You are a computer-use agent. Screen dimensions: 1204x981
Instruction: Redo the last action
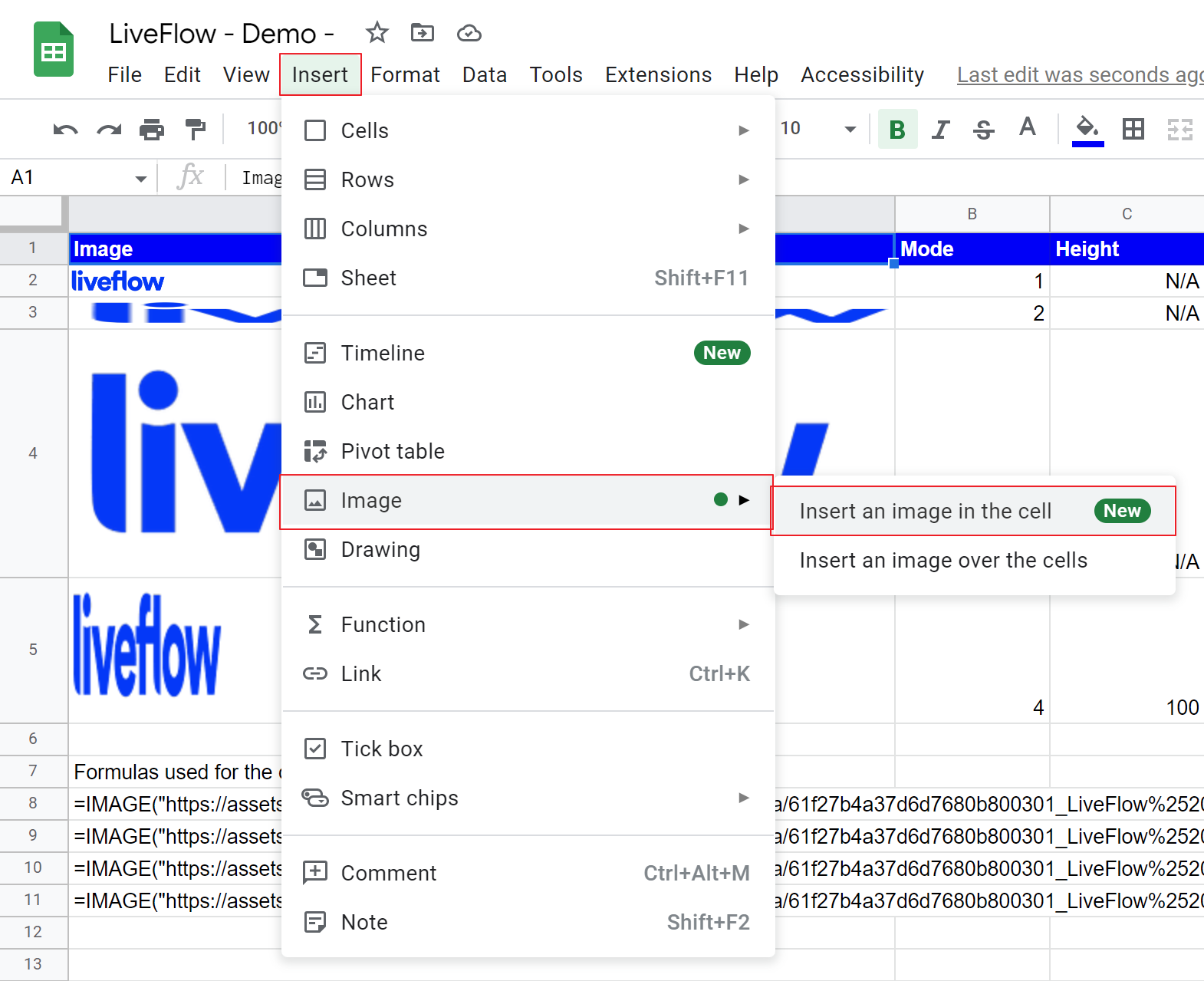[109, 129]
